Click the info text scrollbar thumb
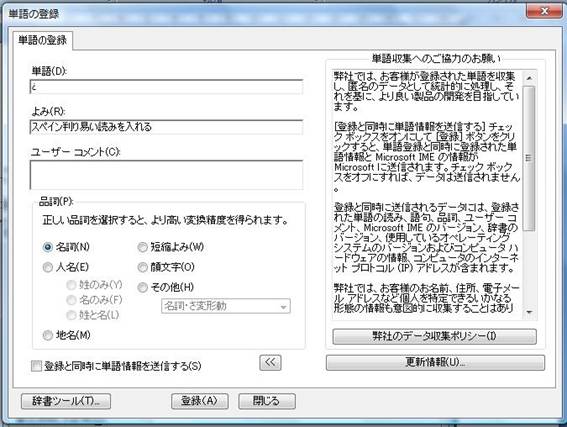This screenshot has height=427, width=567. click(x=529, y=158)
